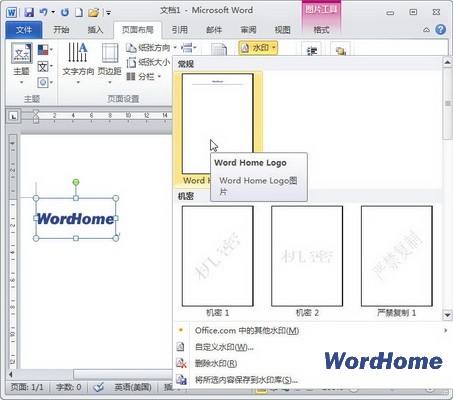
Task: Click the indent marker on horizontal ruler
Action: click(x=36, y=117)
